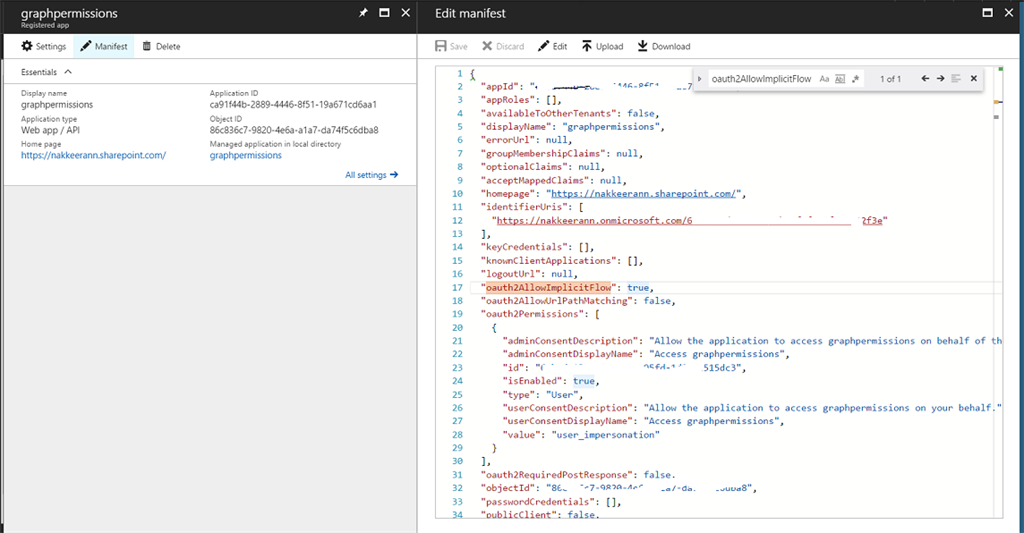Viewport: 1024px width, 533px height.
Task: Open Settings for the registered app
Action: tap(43, 46)
